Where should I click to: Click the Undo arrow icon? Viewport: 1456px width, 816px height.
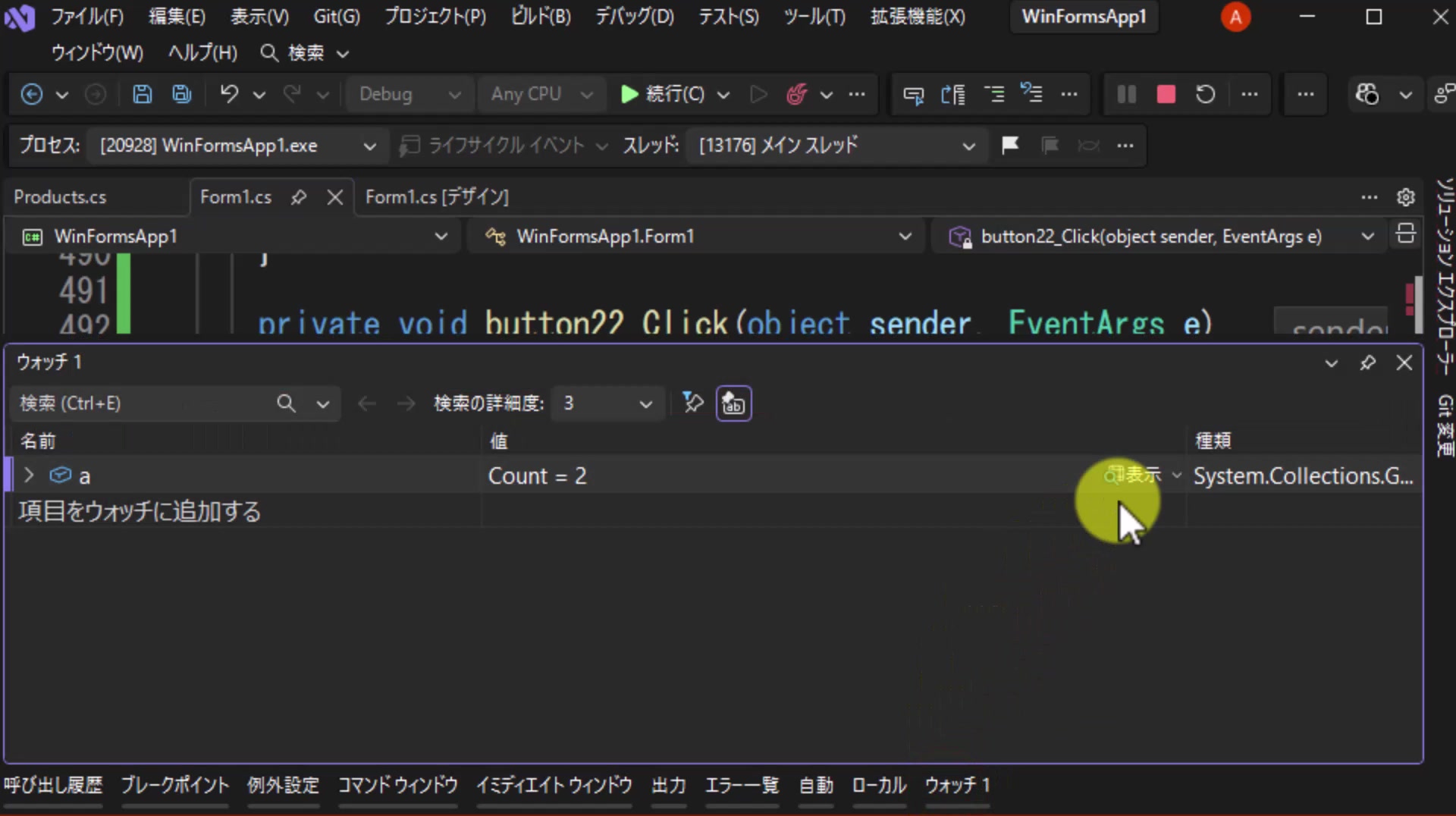coord(229,94)
